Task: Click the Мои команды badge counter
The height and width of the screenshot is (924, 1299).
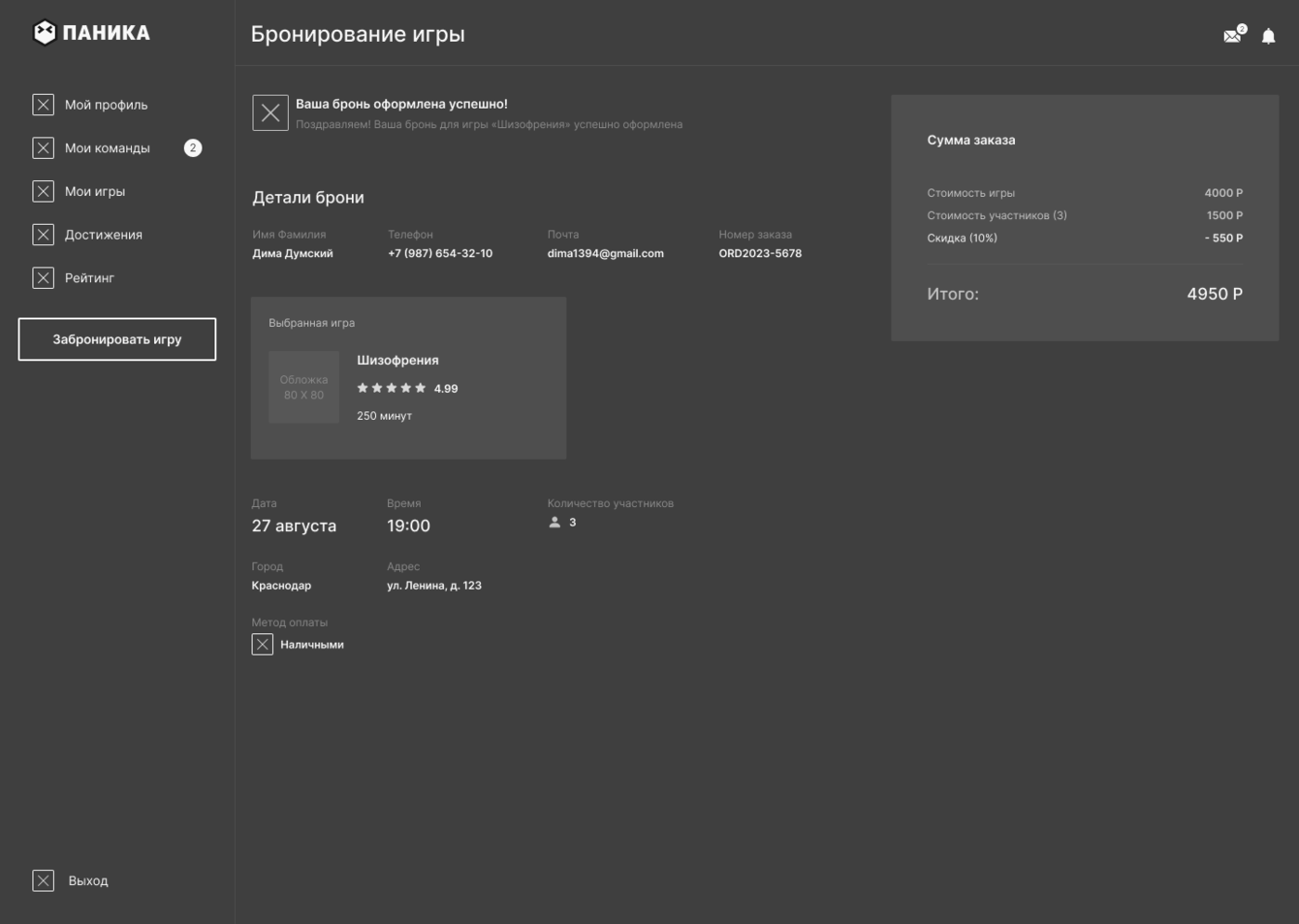Action: [193, 148]
